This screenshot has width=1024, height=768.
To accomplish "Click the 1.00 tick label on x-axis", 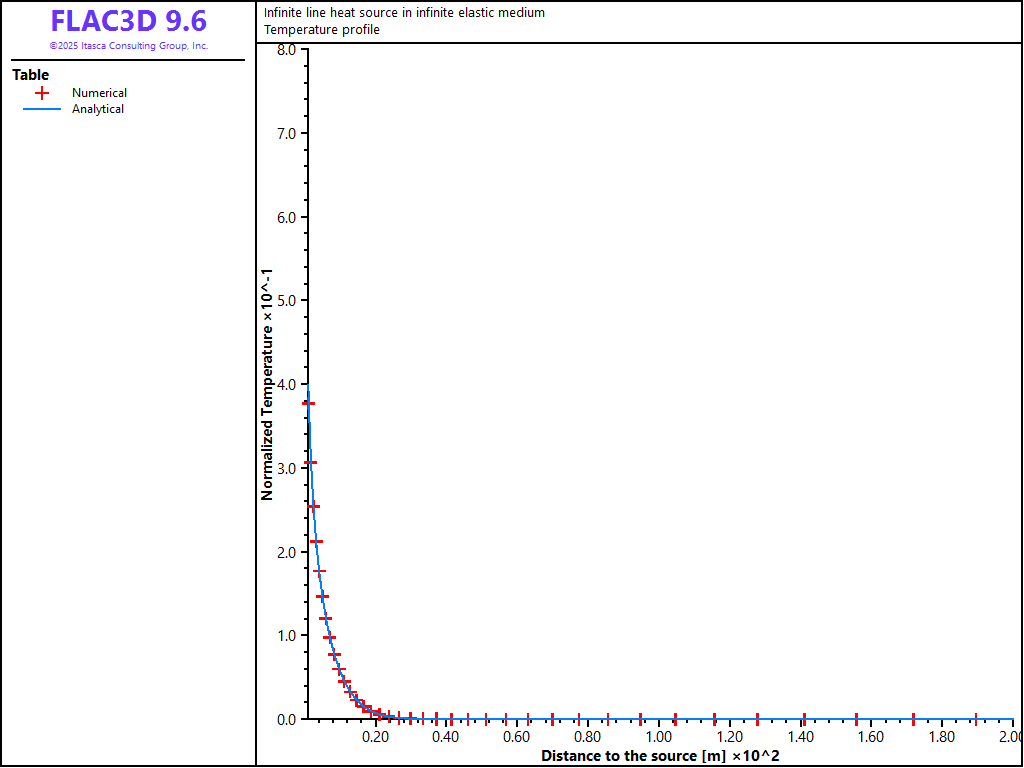I will [658, 738].
